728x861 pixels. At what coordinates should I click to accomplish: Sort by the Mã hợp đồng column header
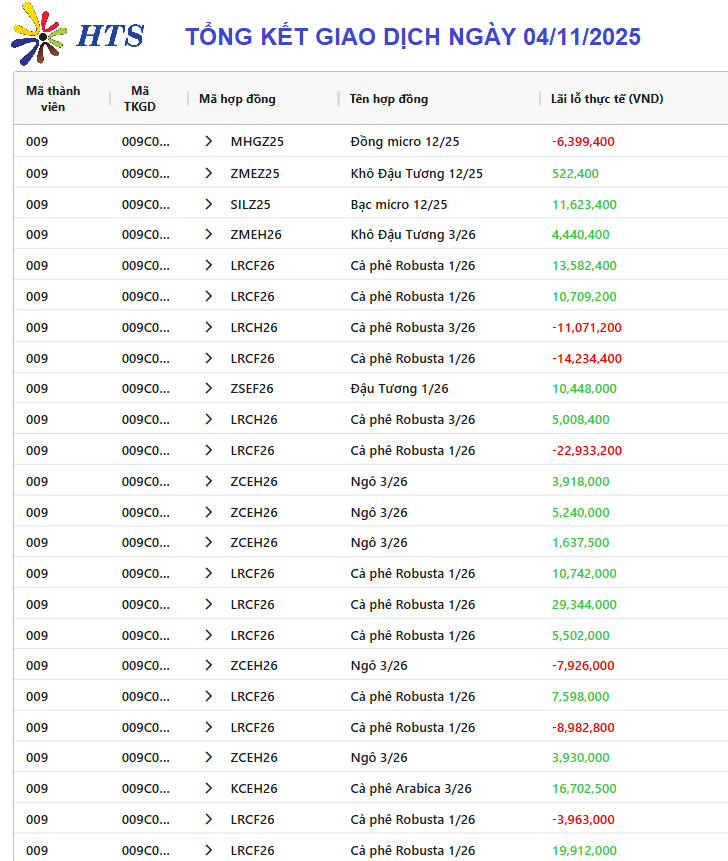click(237, 98)
